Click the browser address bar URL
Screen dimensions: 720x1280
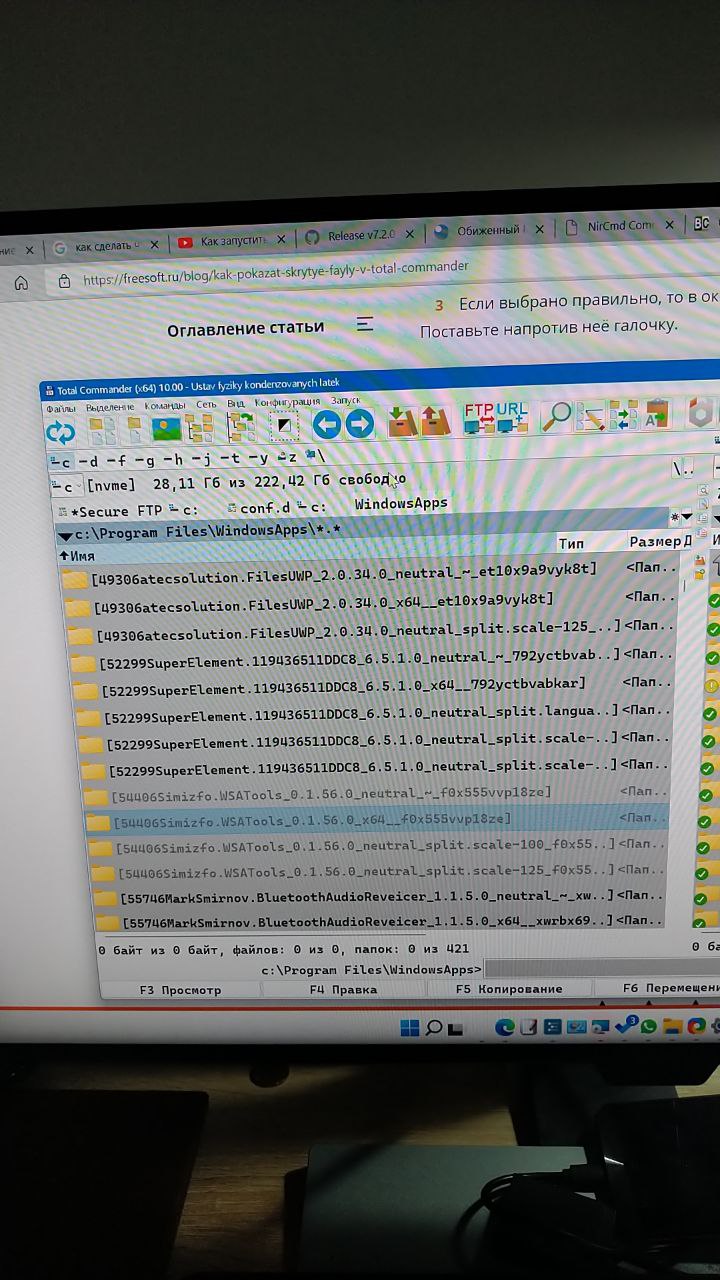276,274
